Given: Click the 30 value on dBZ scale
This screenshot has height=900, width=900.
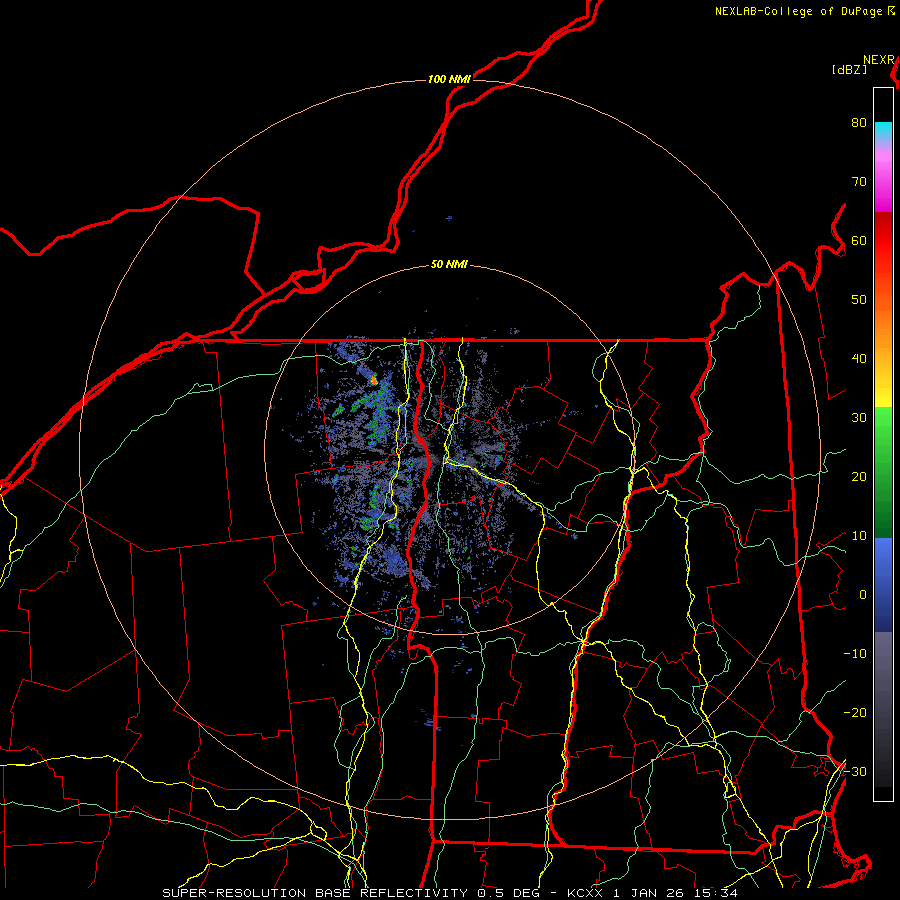Looking at the screenshot, I should point(859,418).
